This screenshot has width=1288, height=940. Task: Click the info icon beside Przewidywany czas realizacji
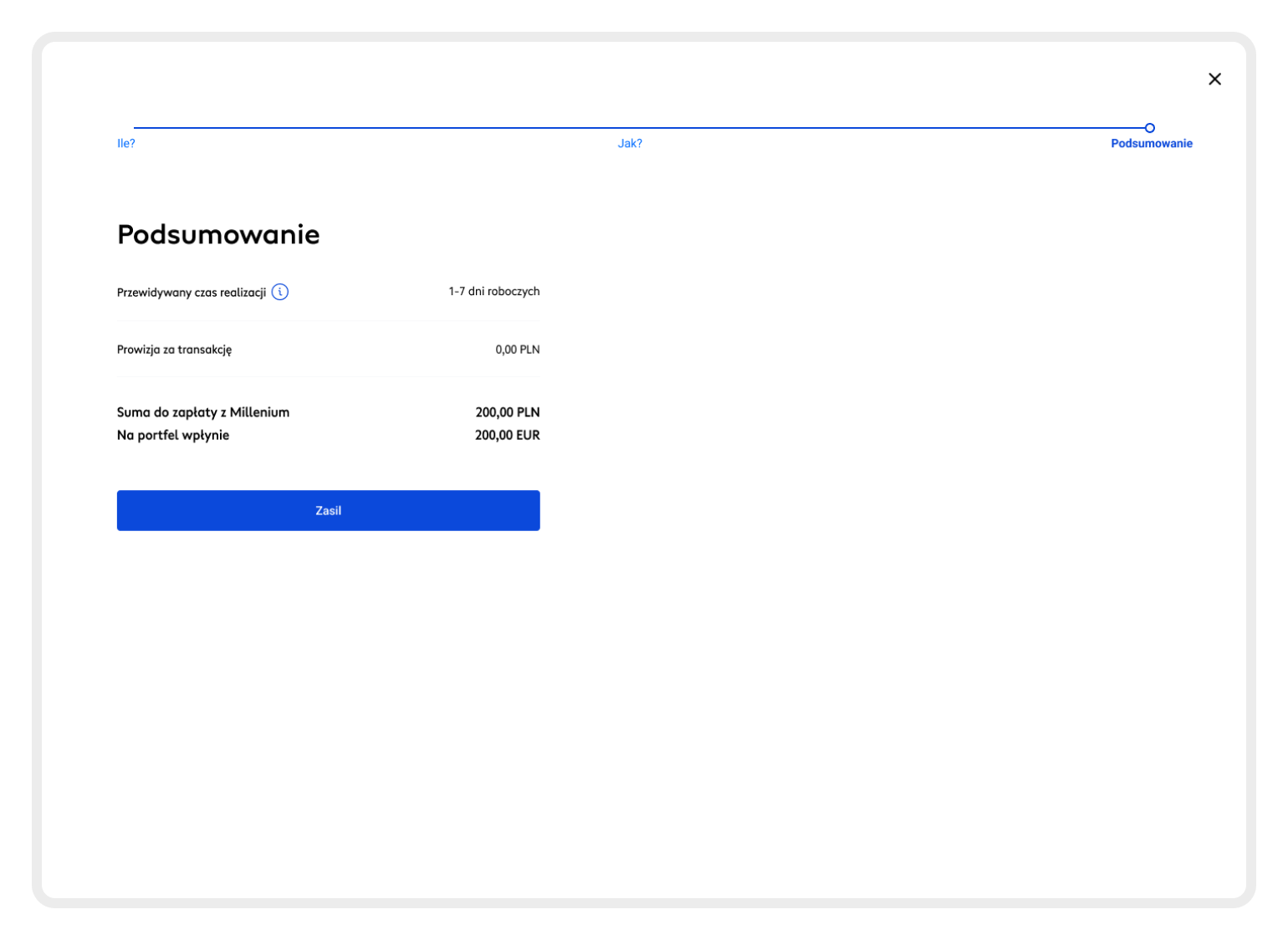(280, 292)
